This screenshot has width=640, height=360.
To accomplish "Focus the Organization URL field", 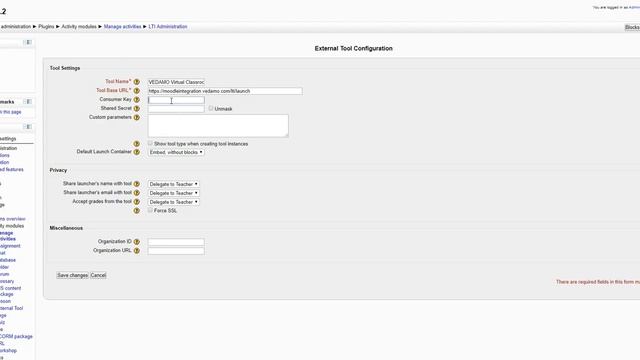I will 176,251.
